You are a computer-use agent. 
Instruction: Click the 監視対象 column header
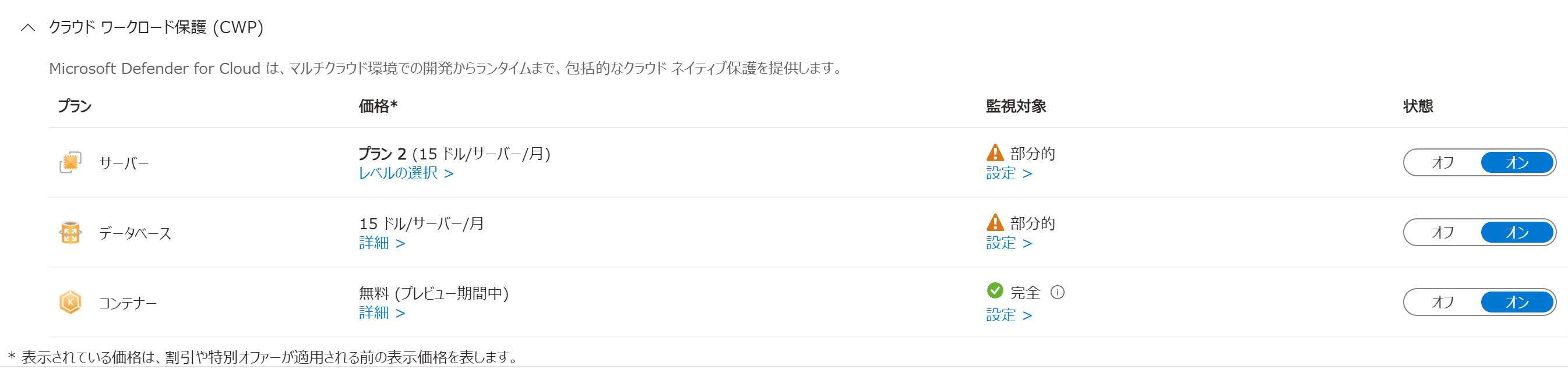1015,106
